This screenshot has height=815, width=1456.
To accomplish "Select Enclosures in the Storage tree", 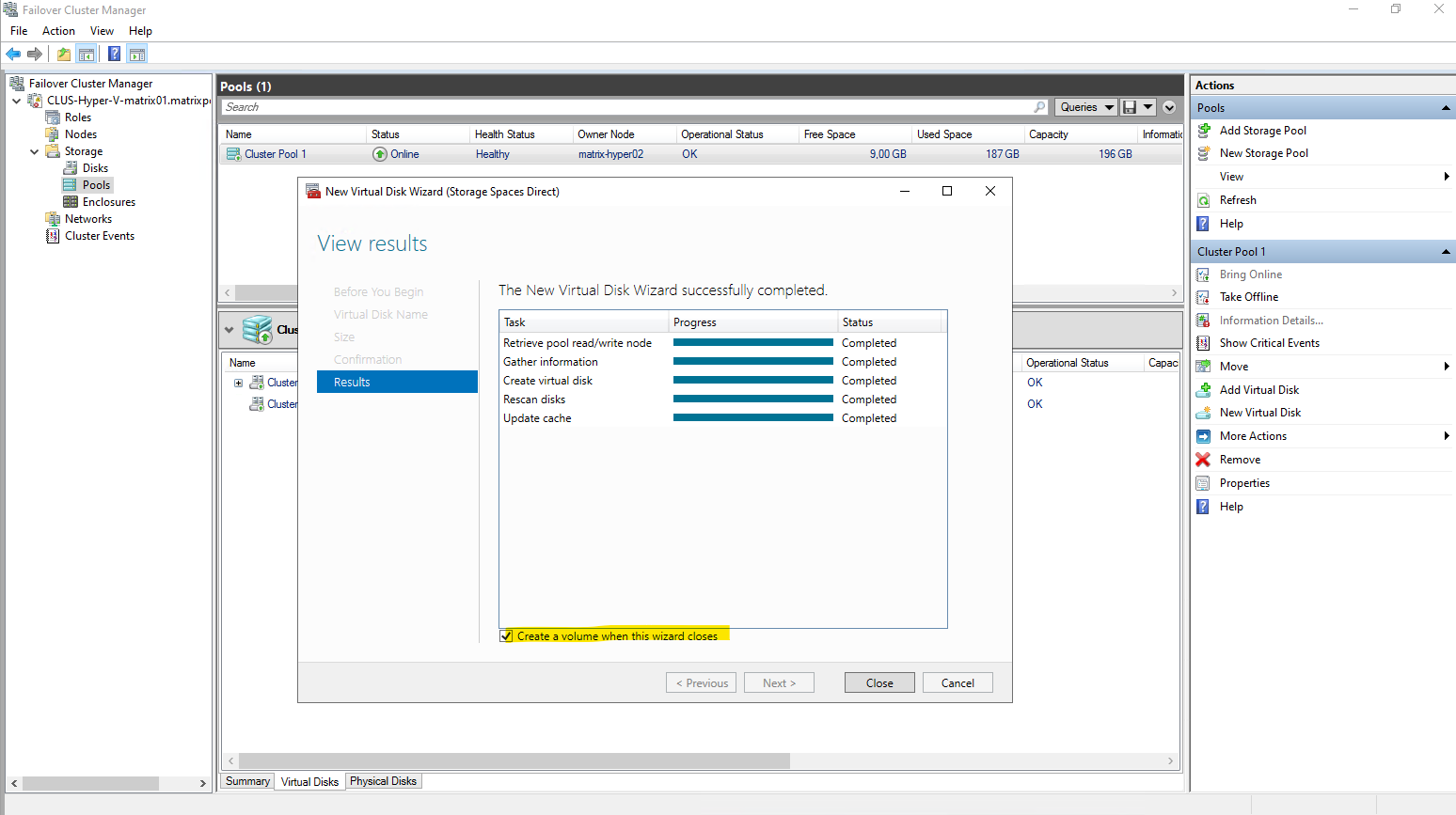I will [x=108, y=202].
